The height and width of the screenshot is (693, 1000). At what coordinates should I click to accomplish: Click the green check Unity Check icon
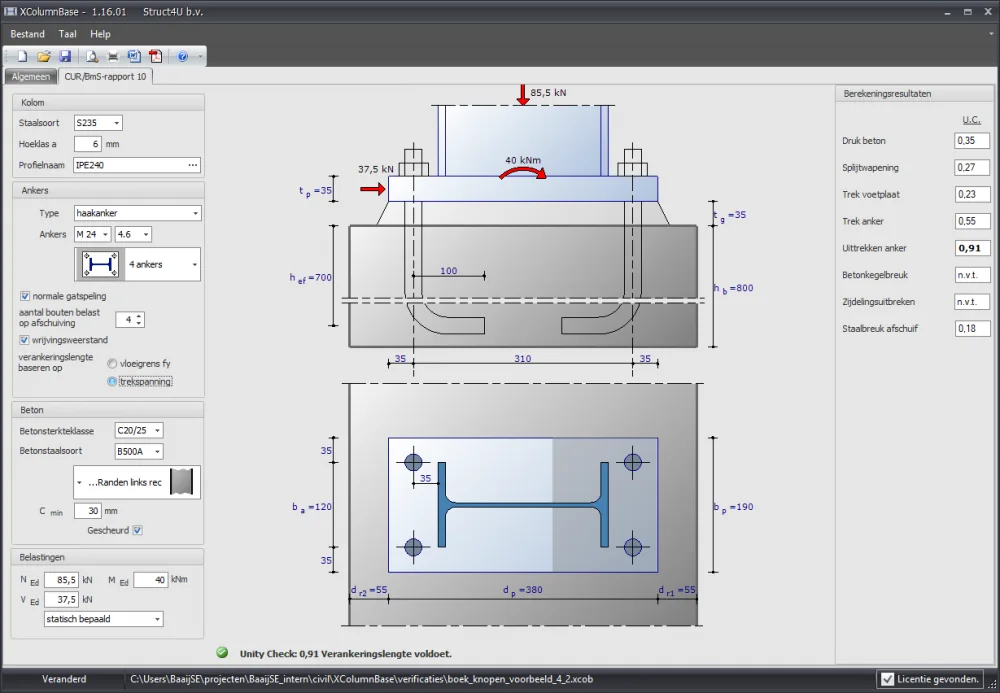pyautogui.click(x=222, y=652)
